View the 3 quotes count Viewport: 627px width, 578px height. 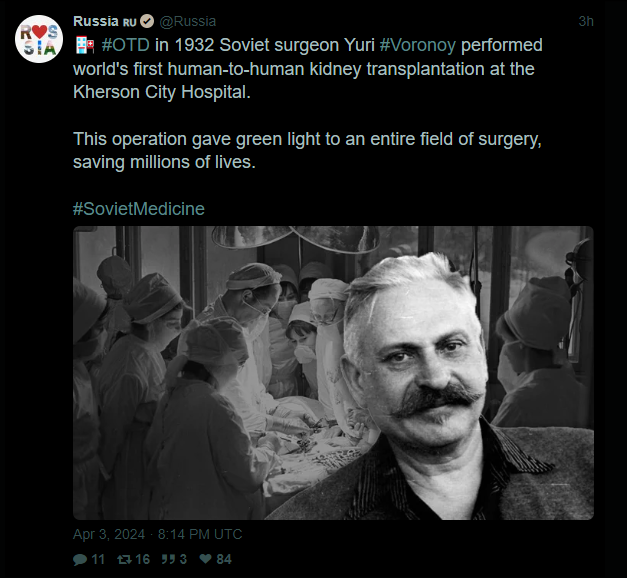pyautogui.click(x=183, y=559)
